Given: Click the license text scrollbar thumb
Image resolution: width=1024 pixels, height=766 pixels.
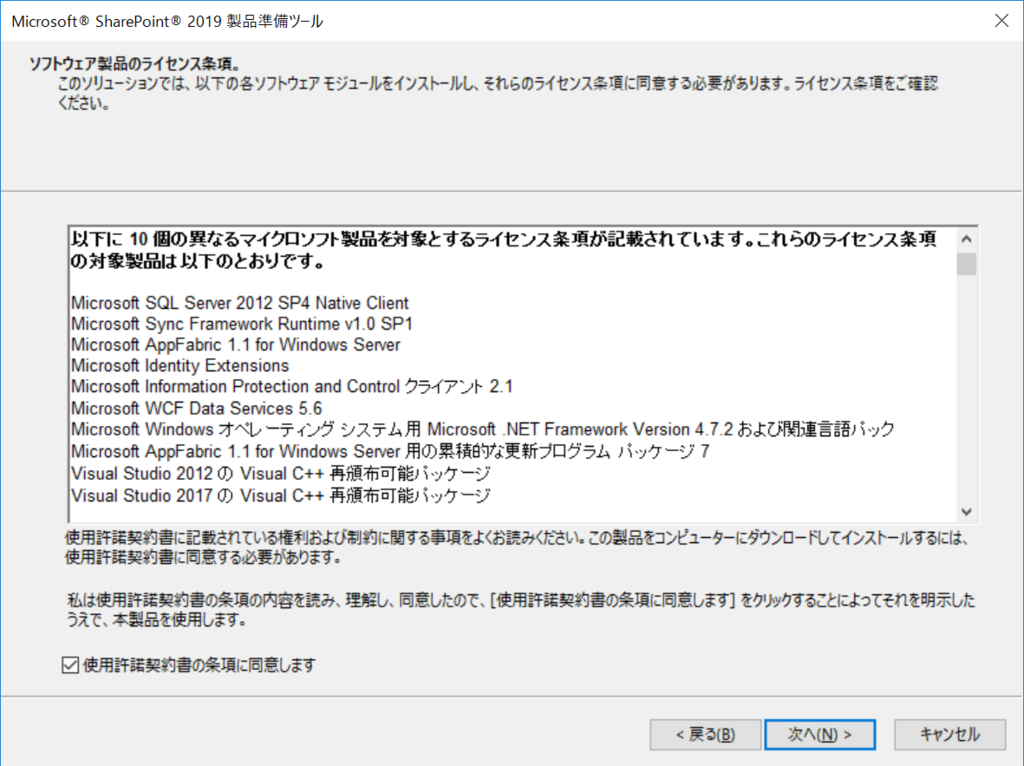Looking at the screenshot, I should coord(967,264).
